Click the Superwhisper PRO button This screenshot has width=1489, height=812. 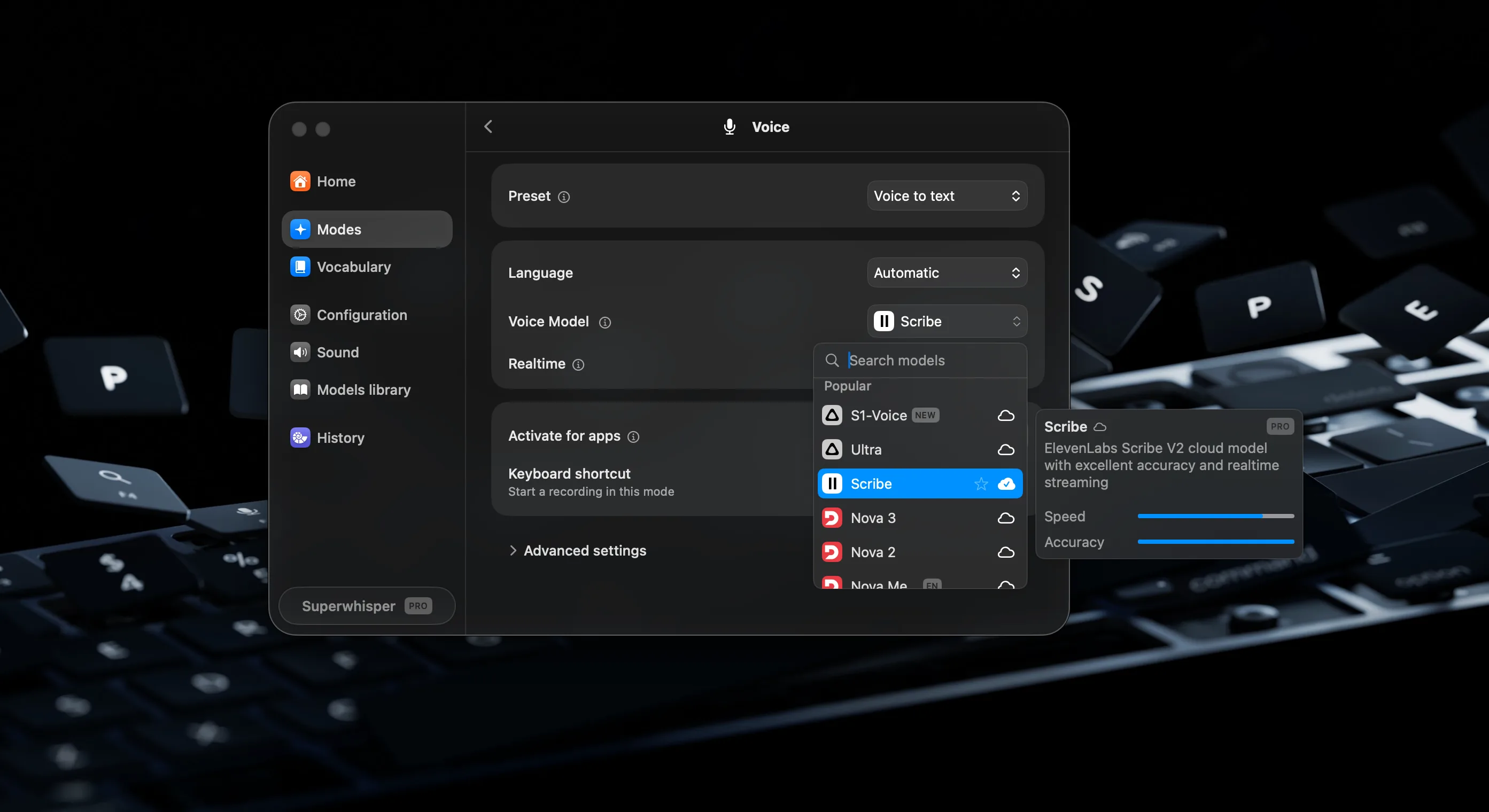click(x=367, y=606)
